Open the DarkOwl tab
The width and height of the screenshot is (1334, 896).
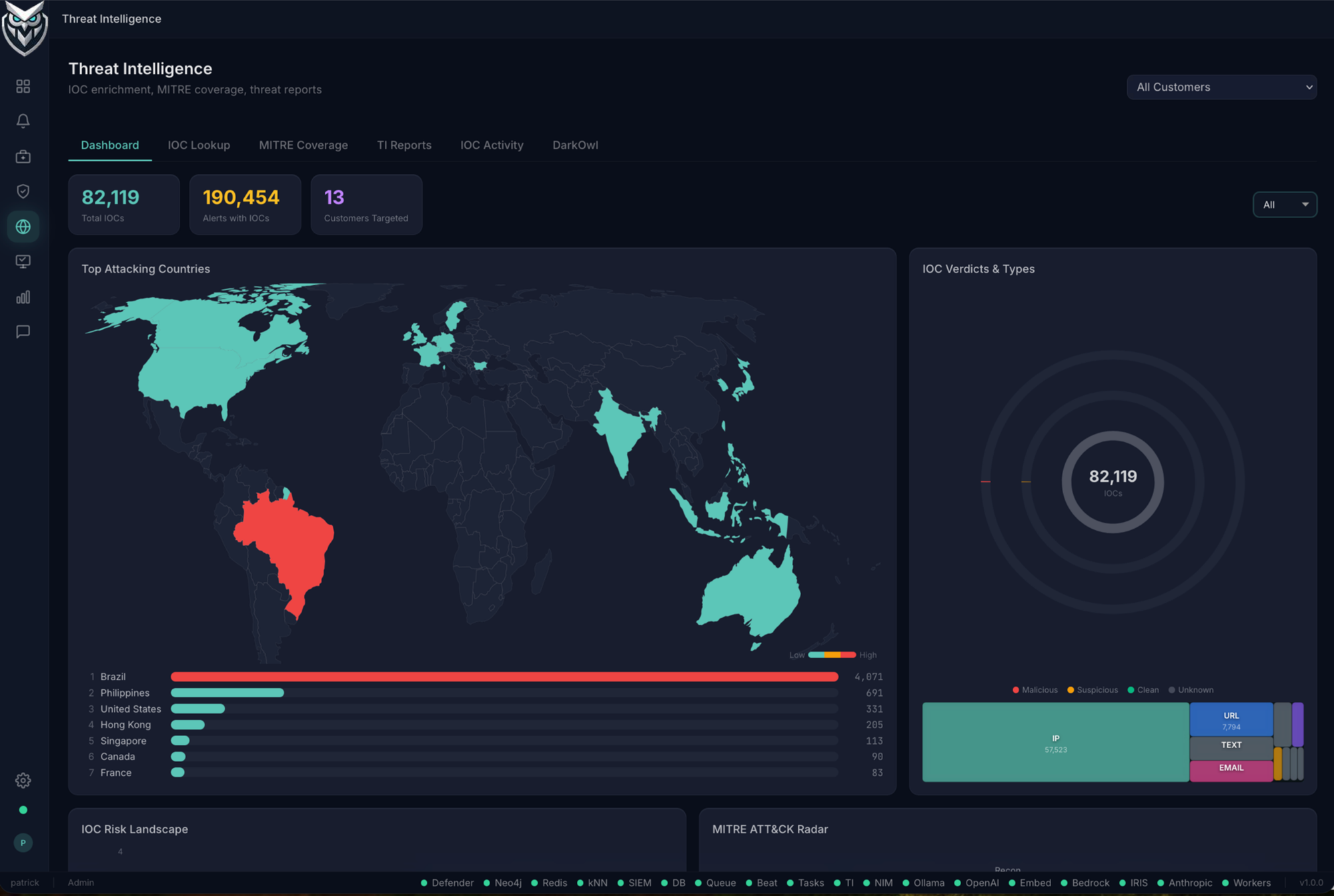coord(575,145)
